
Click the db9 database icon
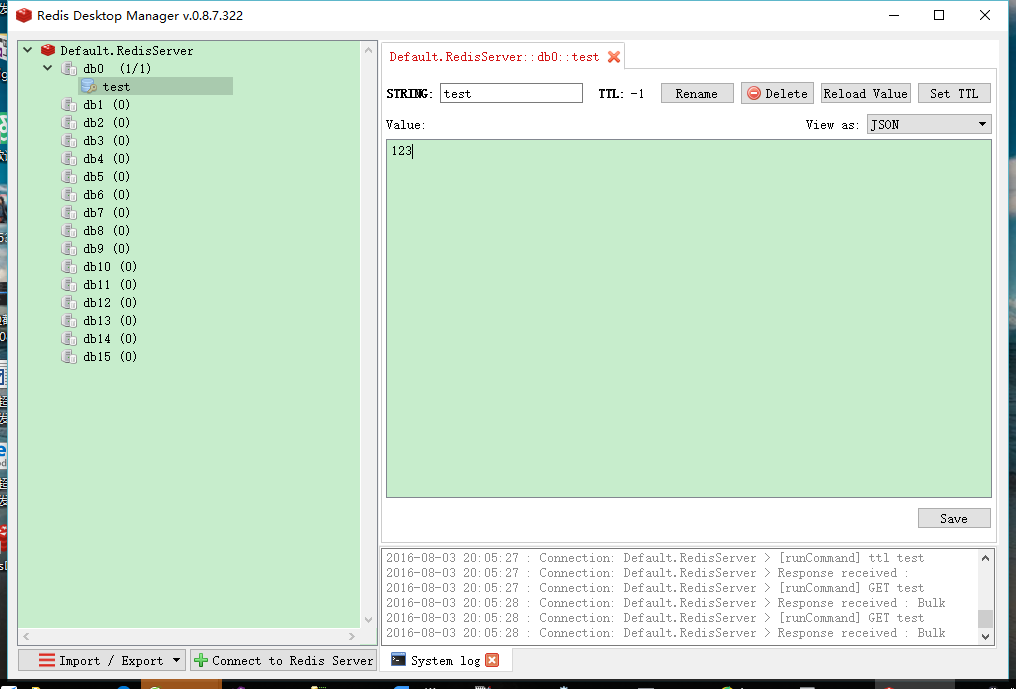tap(69, 248)
